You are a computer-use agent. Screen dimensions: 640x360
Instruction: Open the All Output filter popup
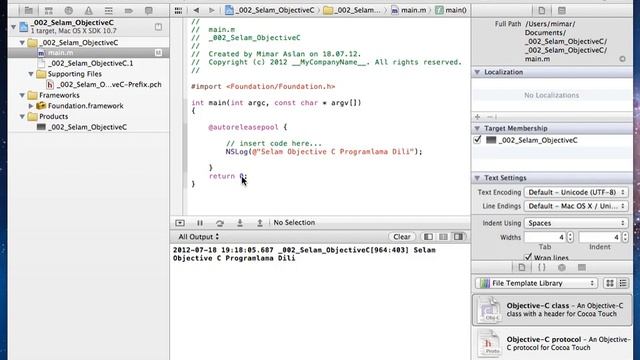click(199, 237)
